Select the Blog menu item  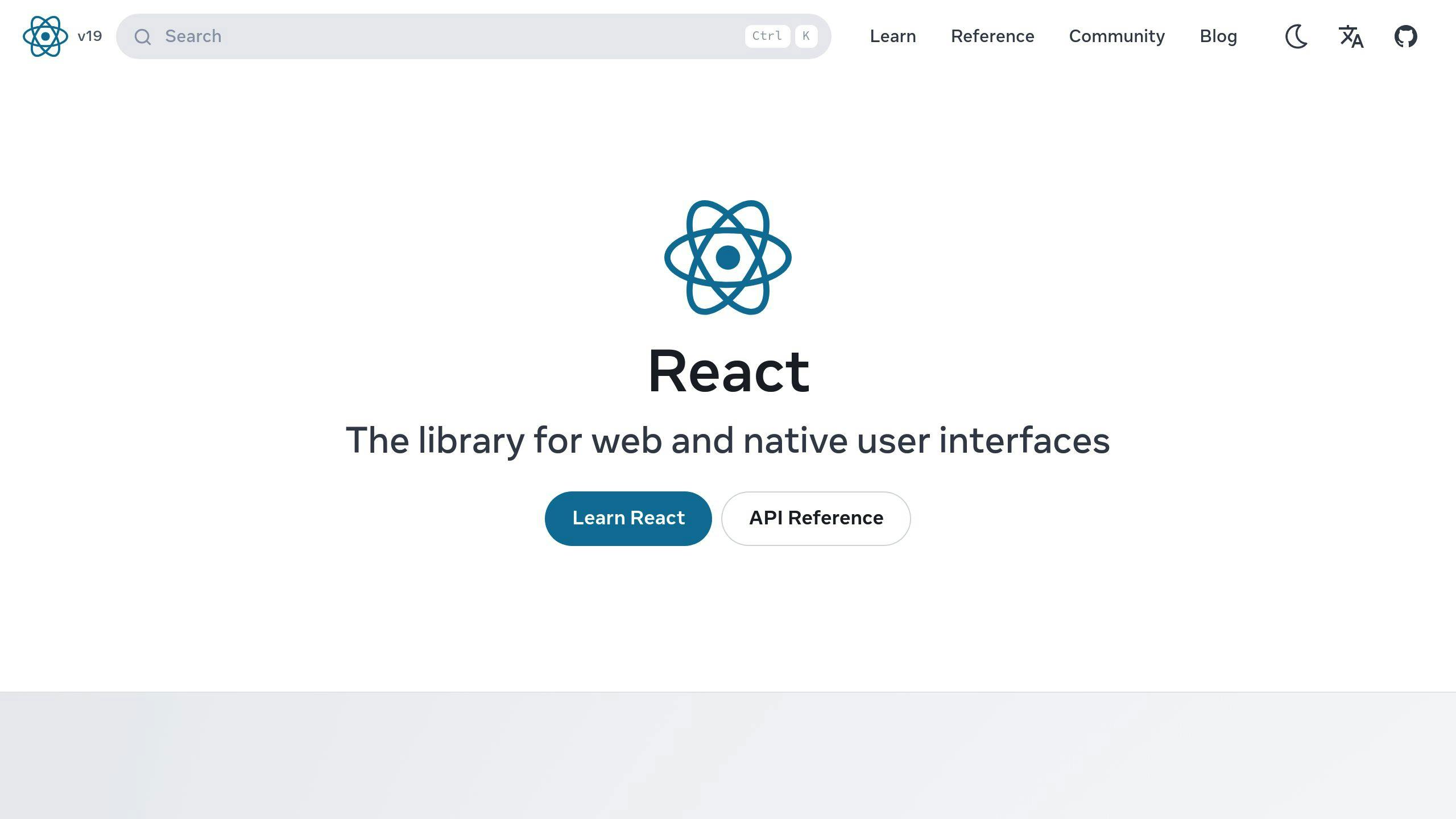pyautogui.click(x=1218, y=36)
